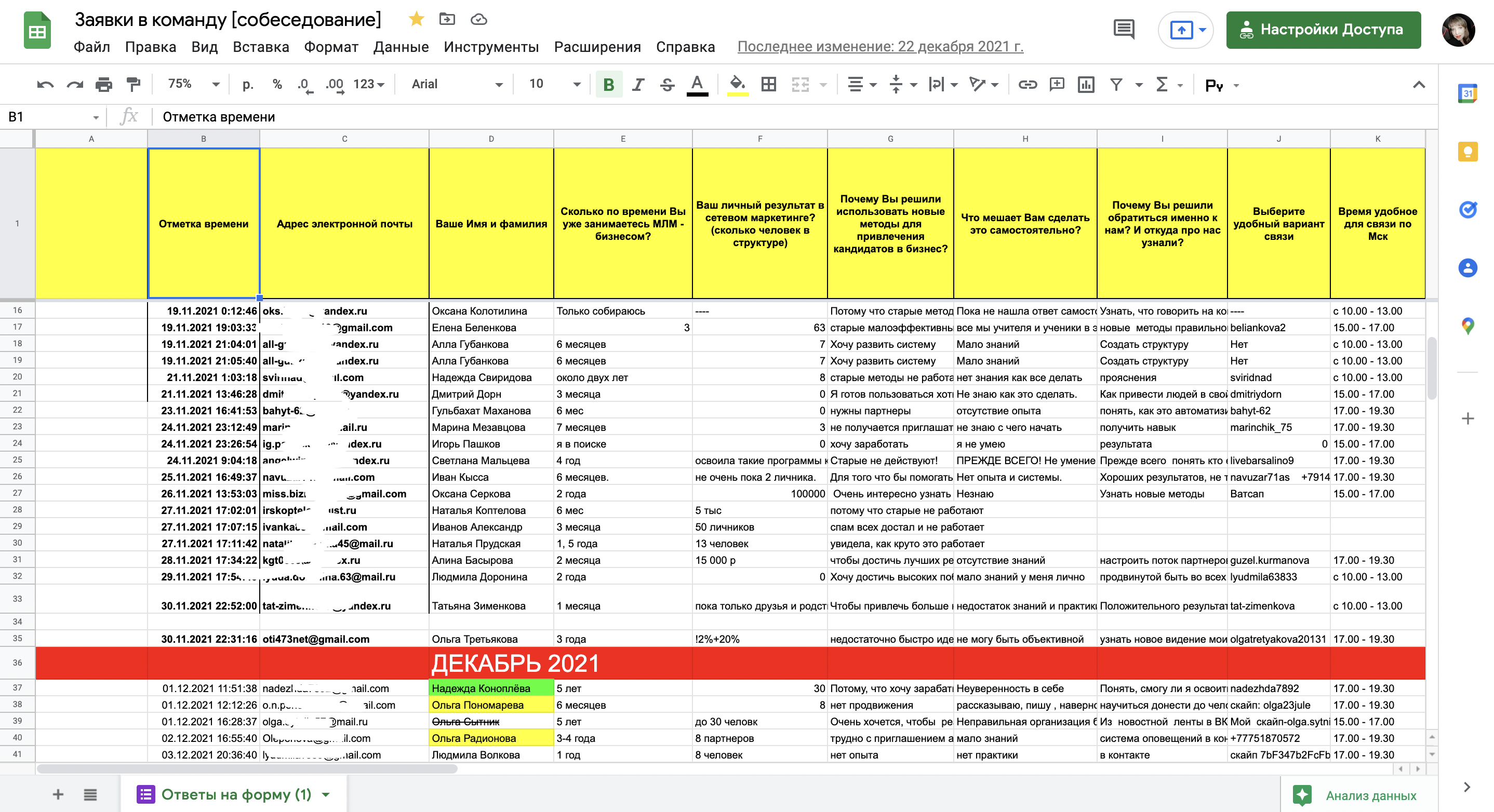Viewport: 1494px width, 812px height.
Task: Open cell borders menu
Action: pyautogui.click(x=768, y=85)
